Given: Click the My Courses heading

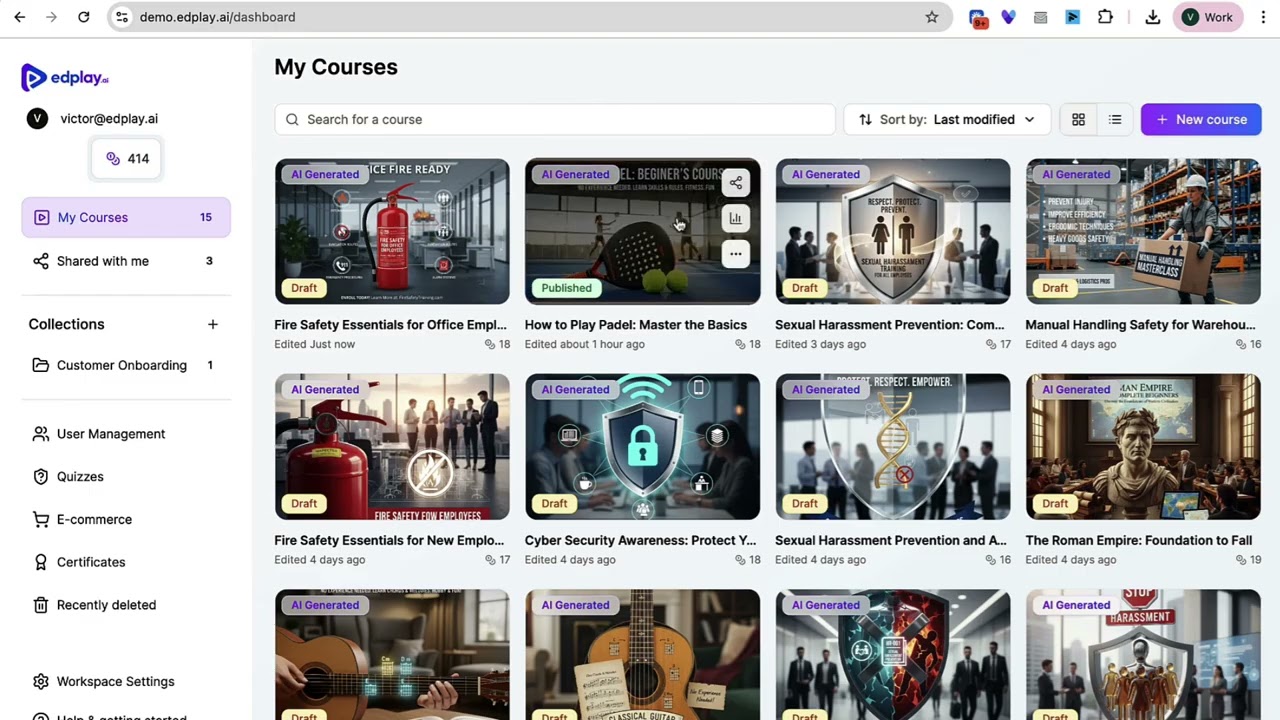Looking at the screenshot, I should pos(336,67).
